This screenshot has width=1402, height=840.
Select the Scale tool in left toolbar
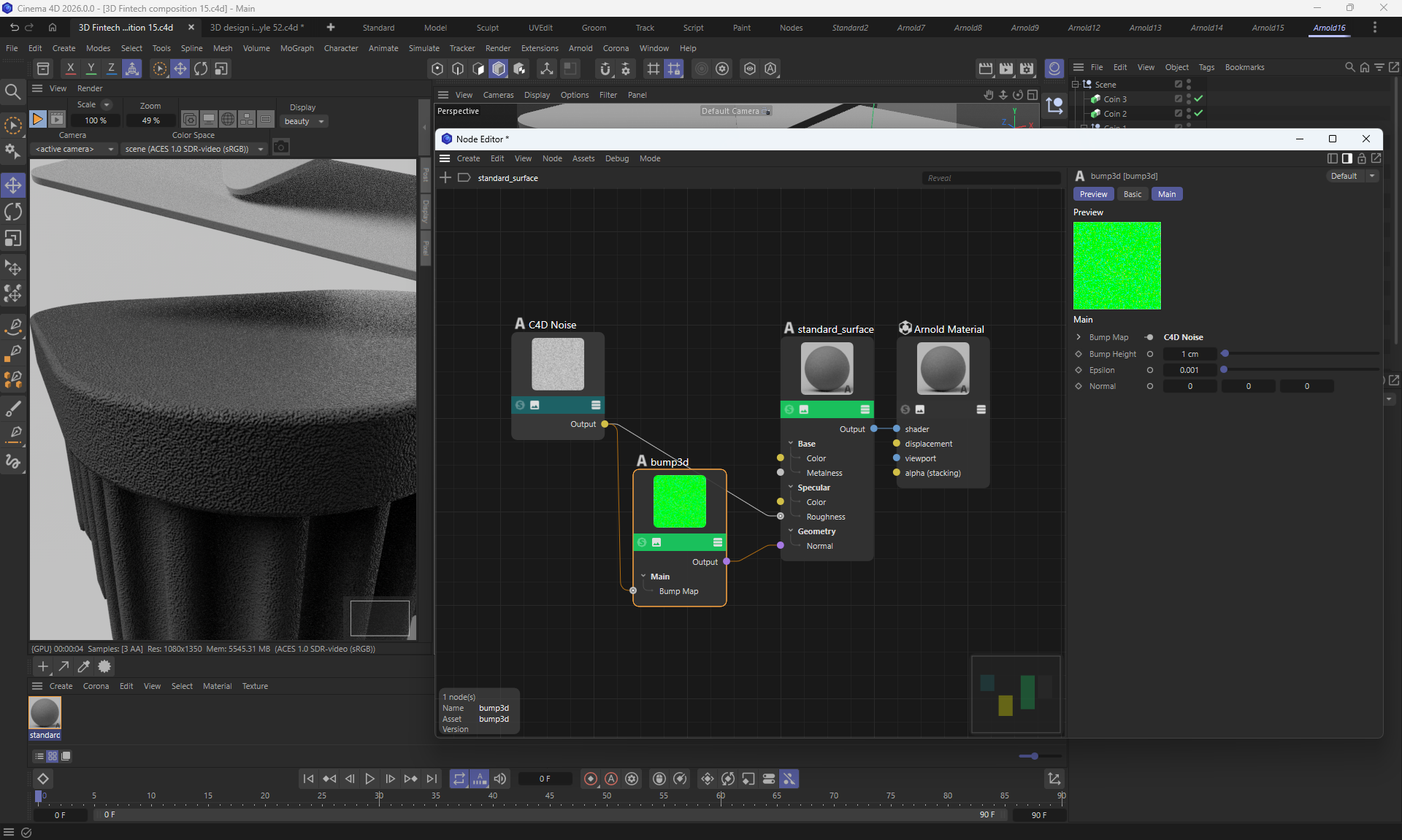13,239
